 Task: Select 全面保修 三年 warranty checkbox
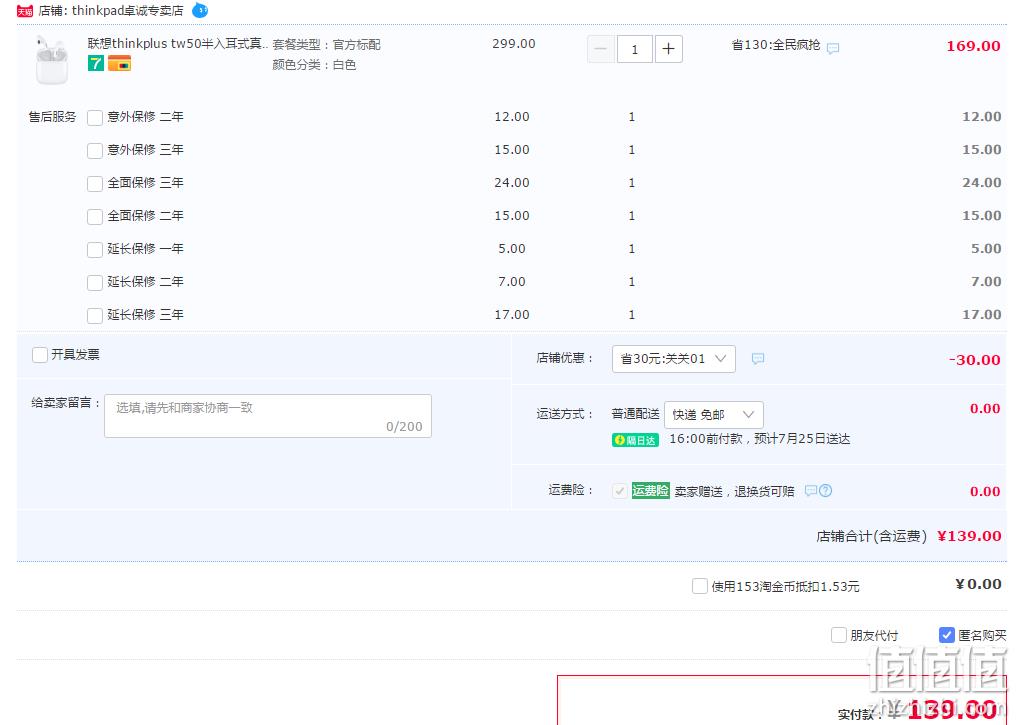point(95,184)
